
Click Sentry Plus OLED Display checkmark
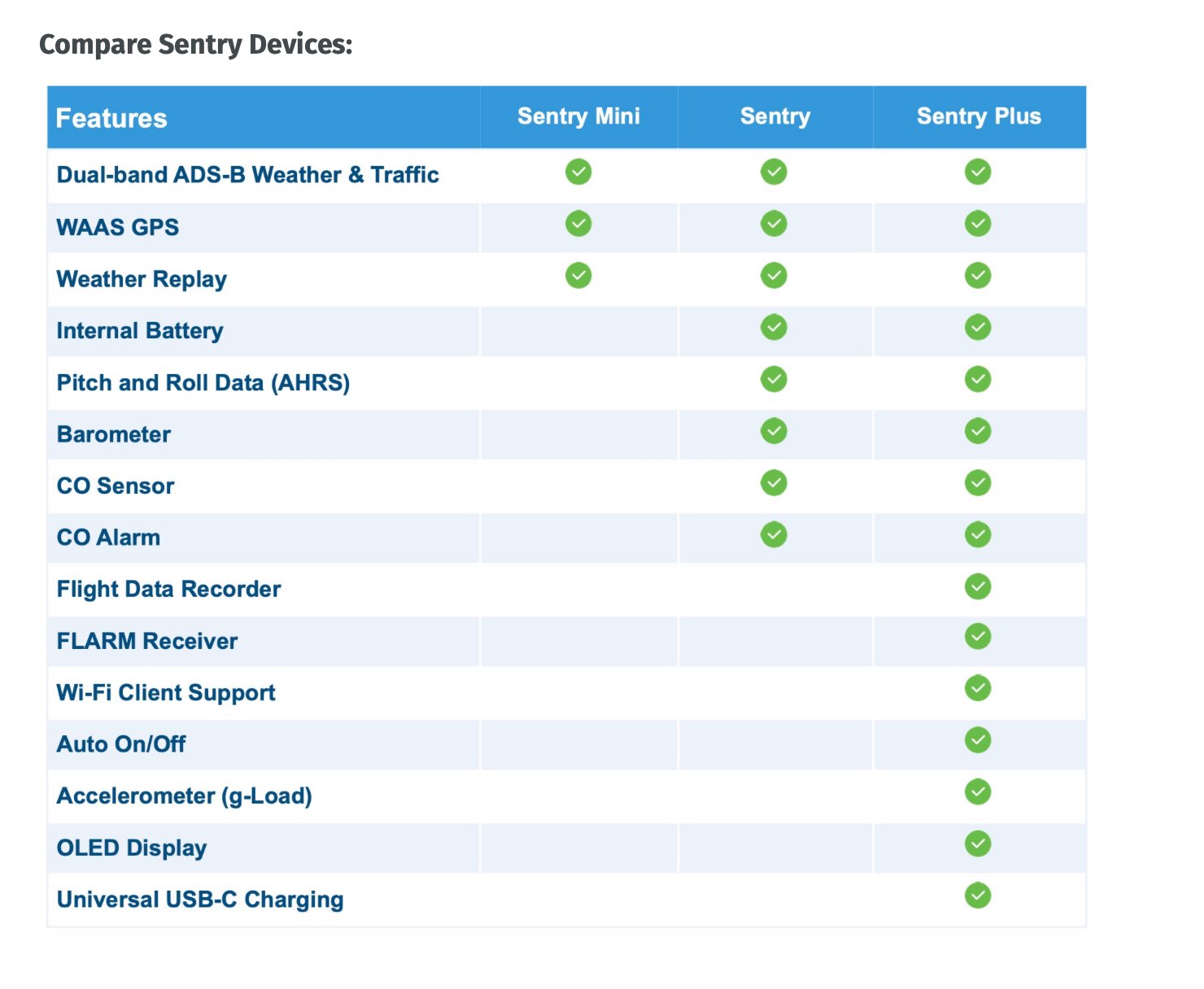click(978, 844)
